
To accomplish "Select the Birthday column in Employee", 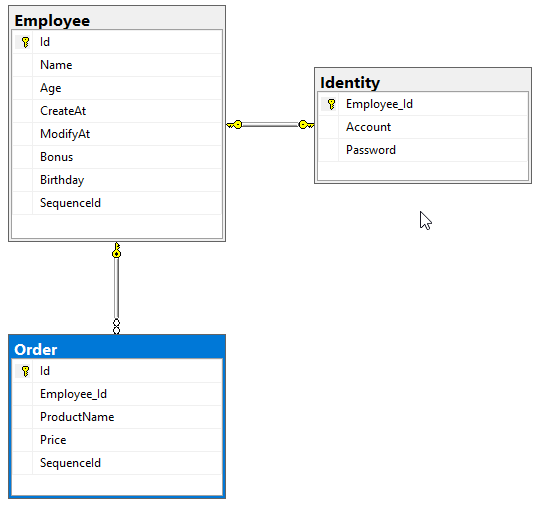I will 117,180.
